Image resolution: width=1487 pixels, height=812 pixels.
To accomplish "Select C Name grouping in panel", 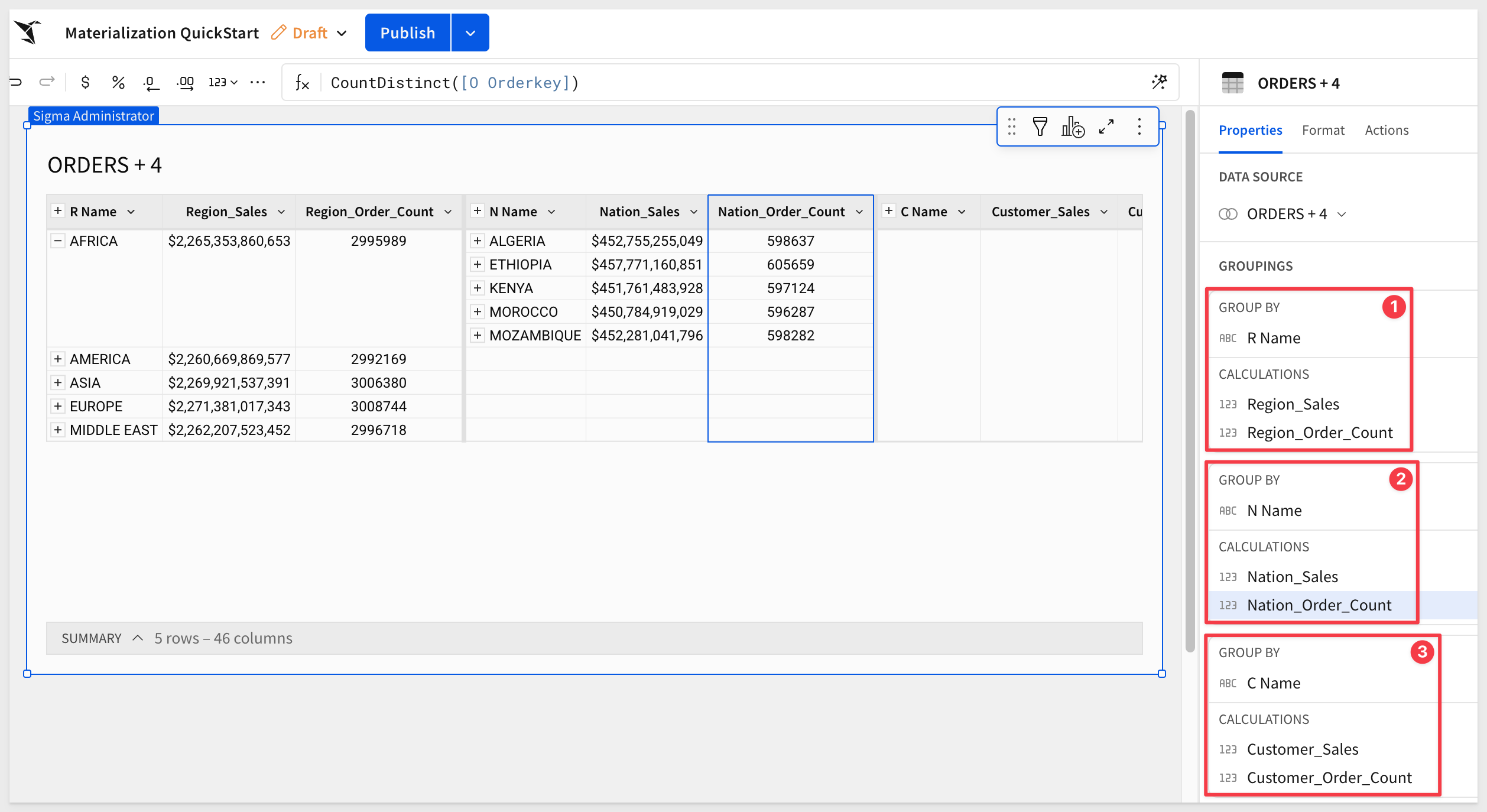I will (x=1274, y=683).
